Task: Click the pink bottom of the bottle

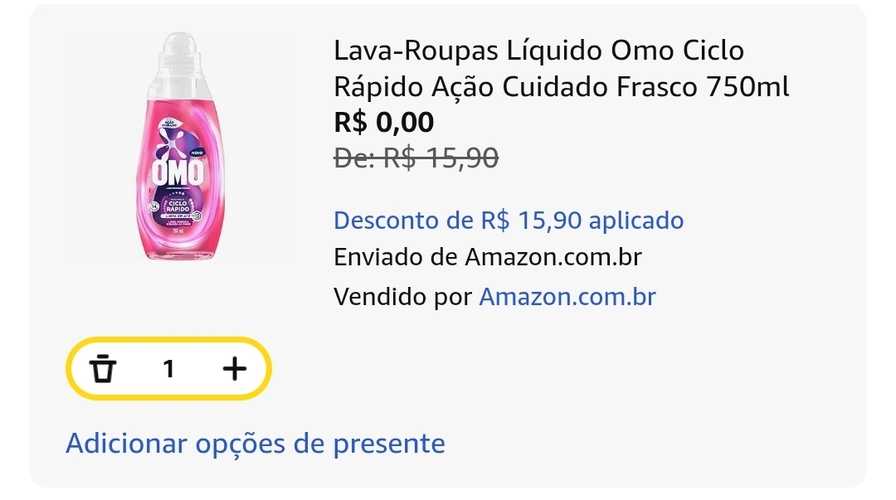Action: coord(180,245)
